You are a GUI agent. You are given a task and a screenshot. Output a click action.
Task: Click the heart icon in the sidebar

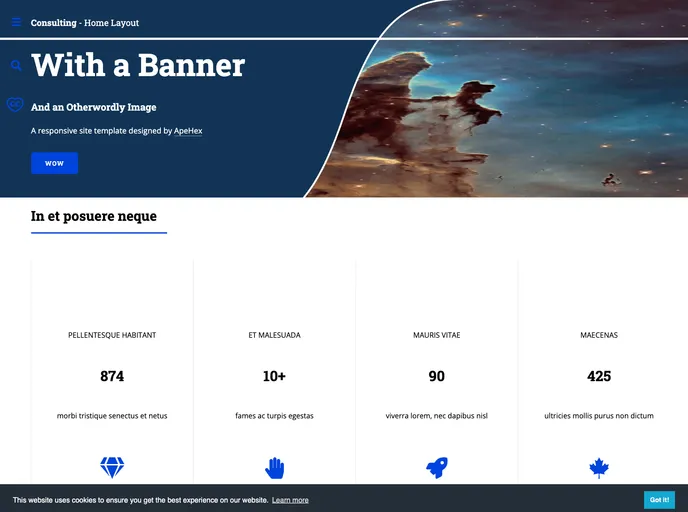click(x=15, y=104)
